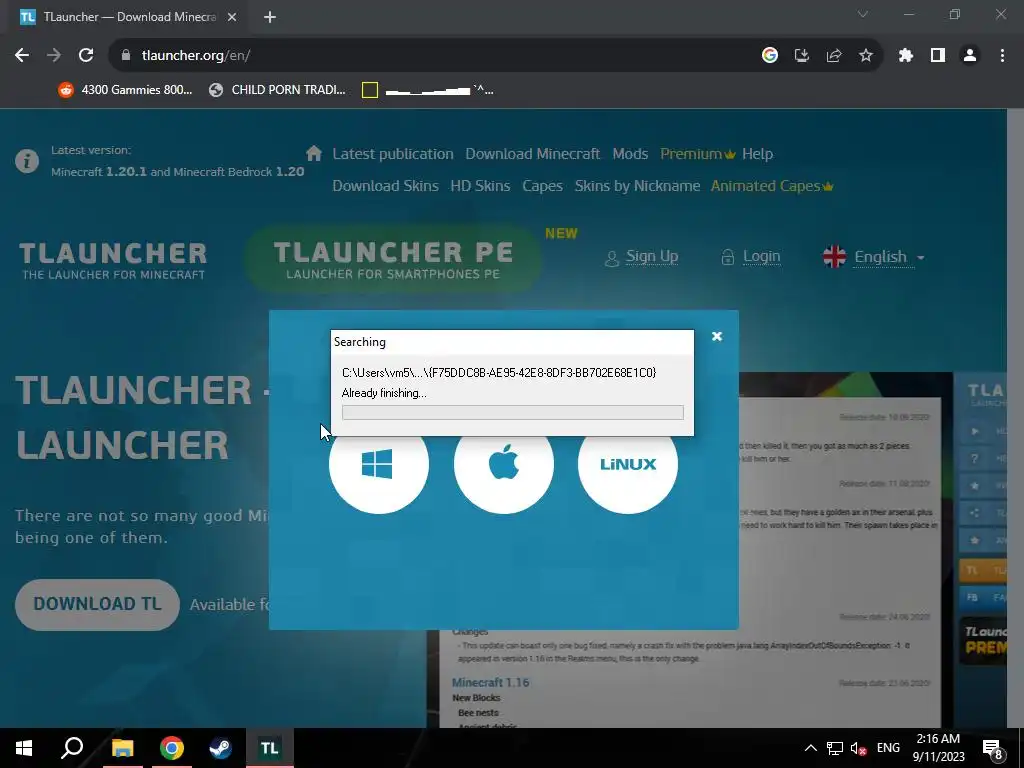View site information lock icon
This screenshot has width=1024, height=768.
[x=126, y=56]
